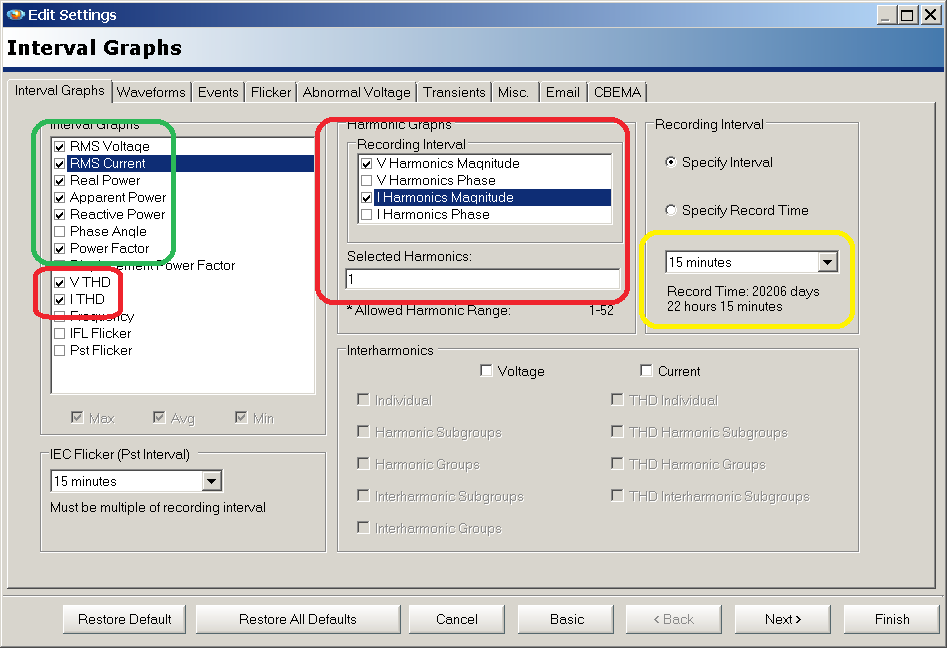Screen dimensions: 947x648
Task: Enable IFL Flicker recording
Action: (58, 333)
